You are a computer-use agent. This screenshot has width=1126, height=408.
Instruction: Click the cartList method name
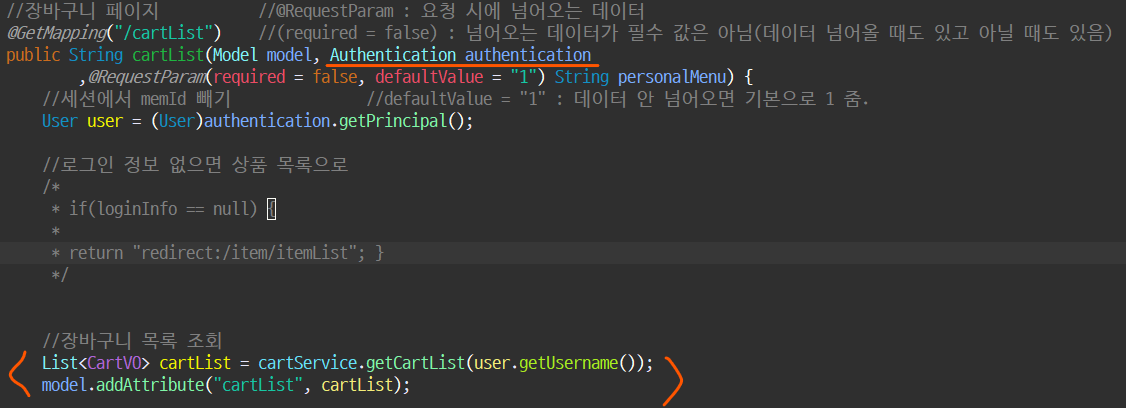click(x=169, y=55)
